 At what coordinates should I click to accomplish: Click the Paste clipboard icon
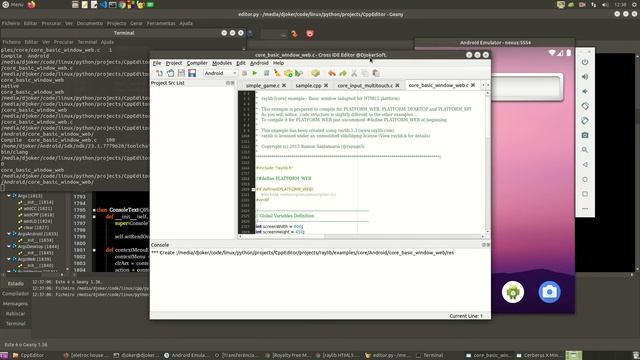coord(376,73)
